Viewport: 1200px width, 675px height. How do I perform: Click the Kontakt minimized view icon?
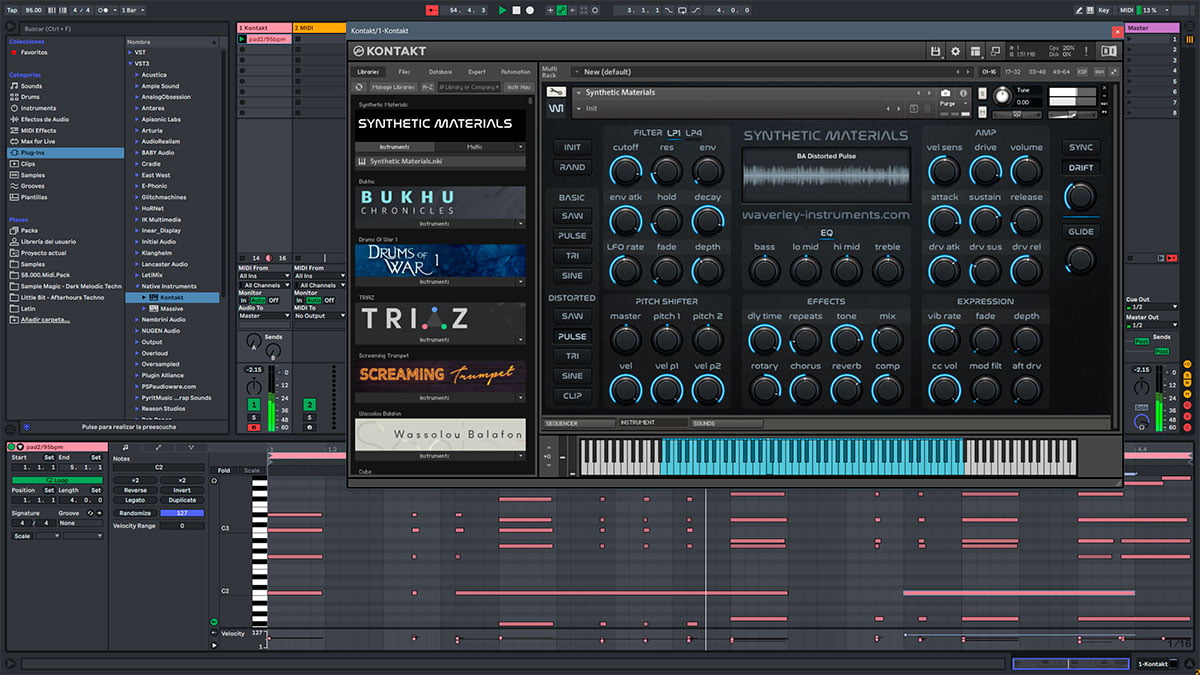(x=995, y=51)
